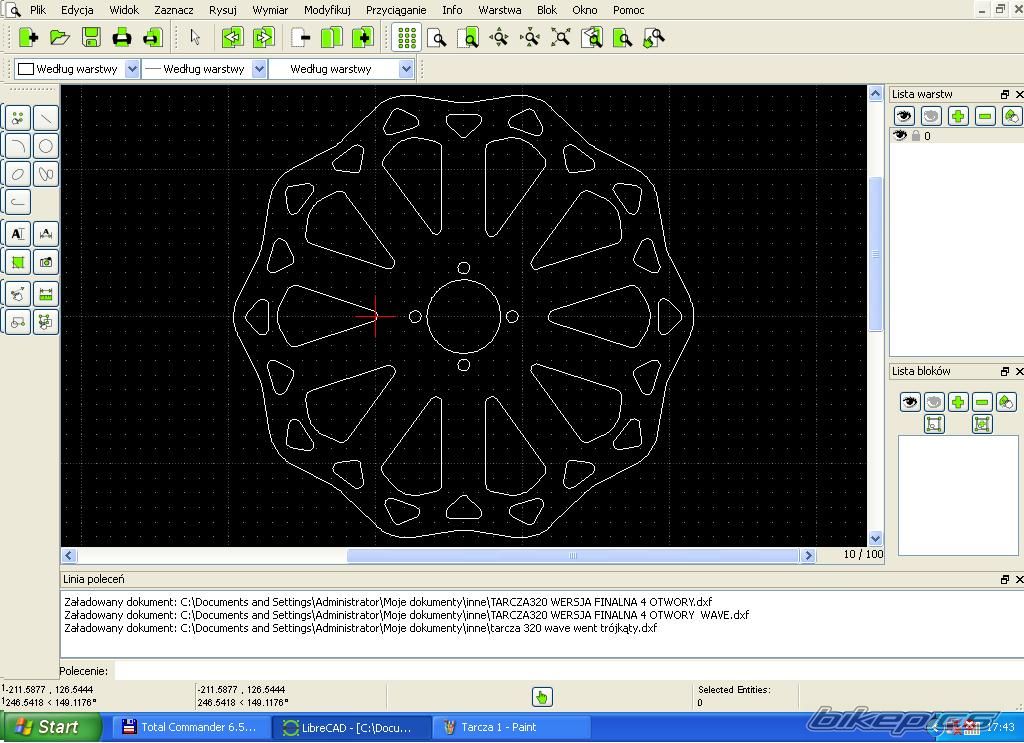Screen dimensions: 1024x743
Task: Click in the Polecenie command input field
Action: (x=568, y=671)
